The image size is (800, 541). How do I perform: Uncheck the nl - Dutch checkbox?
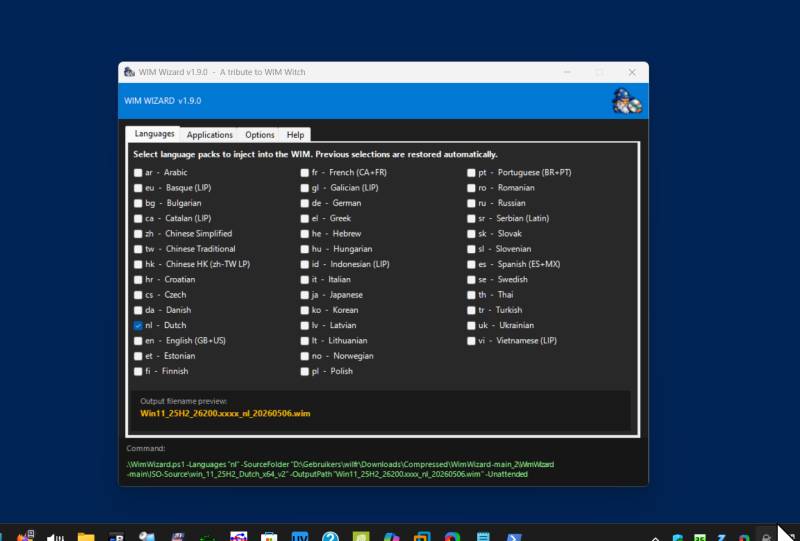coord(138,326)
